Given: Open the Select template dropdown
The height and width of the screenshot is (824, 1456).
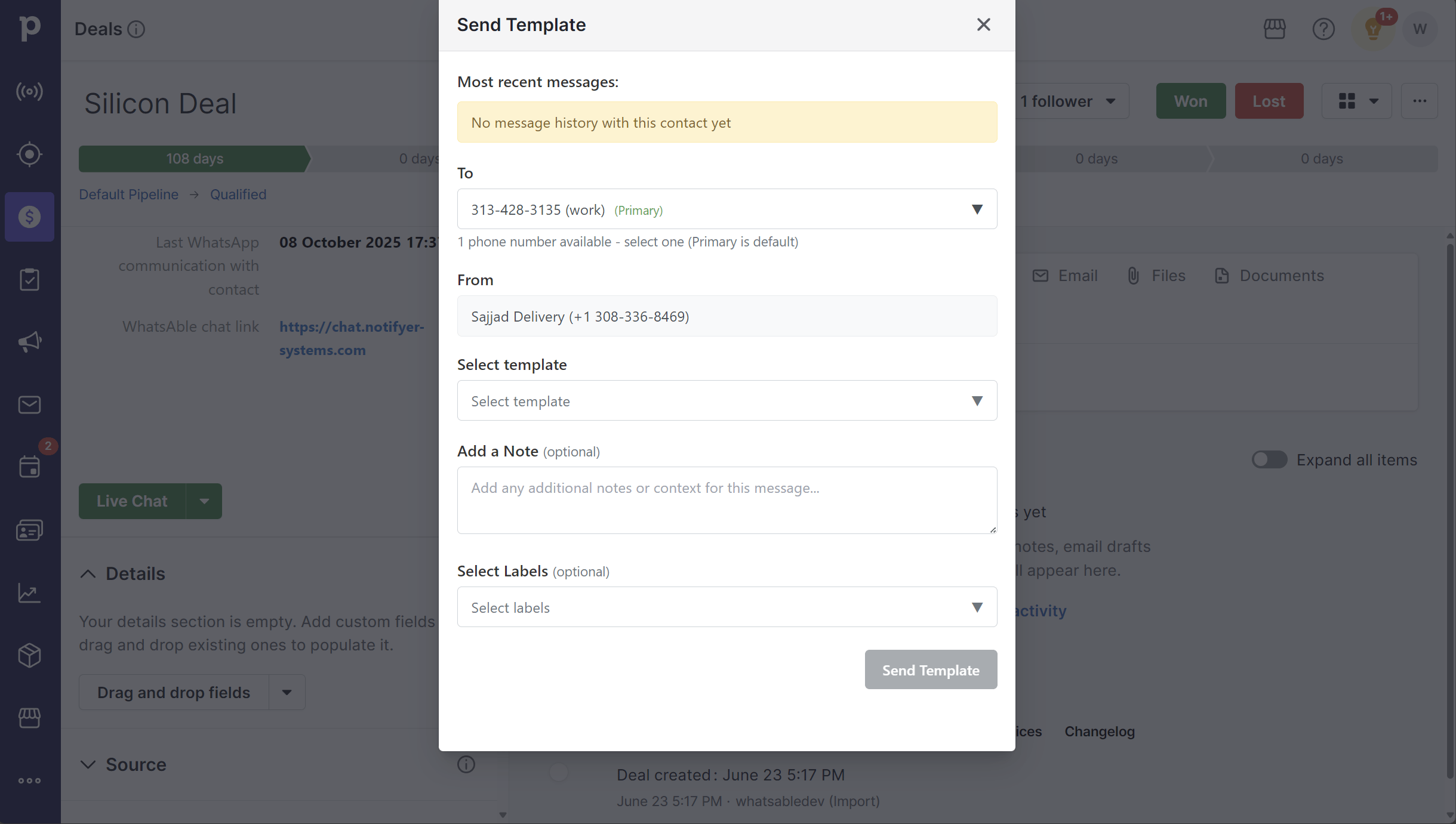Looking at the screenshot, I should (x=727, y=400).
